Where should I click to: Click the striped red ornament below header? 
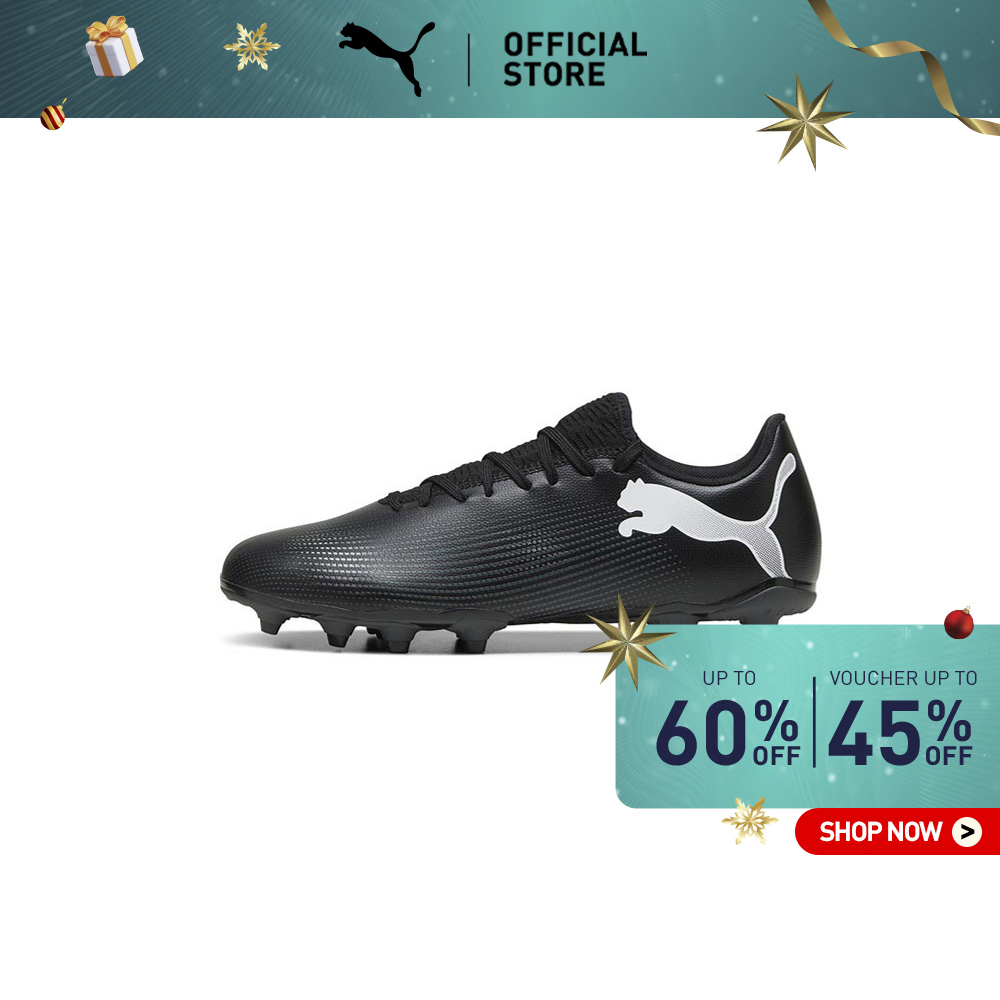point(54,115)
